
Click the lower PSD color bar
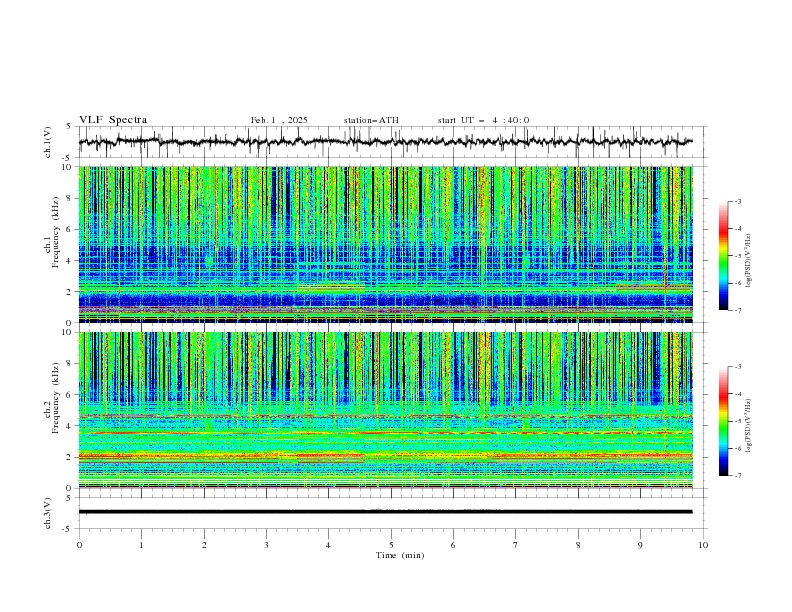[x=723, y=421]
